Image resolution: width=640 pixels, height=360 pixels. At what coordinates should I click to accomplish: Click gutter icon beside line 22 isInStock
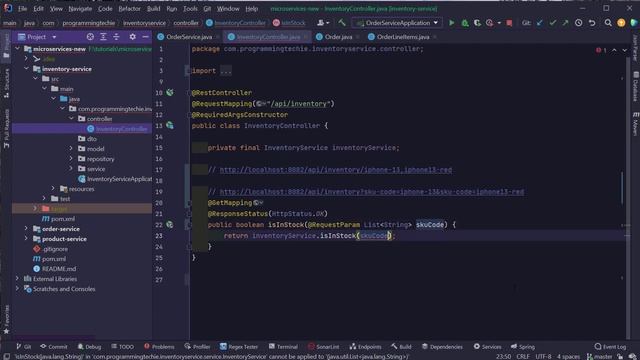point(170,224)
